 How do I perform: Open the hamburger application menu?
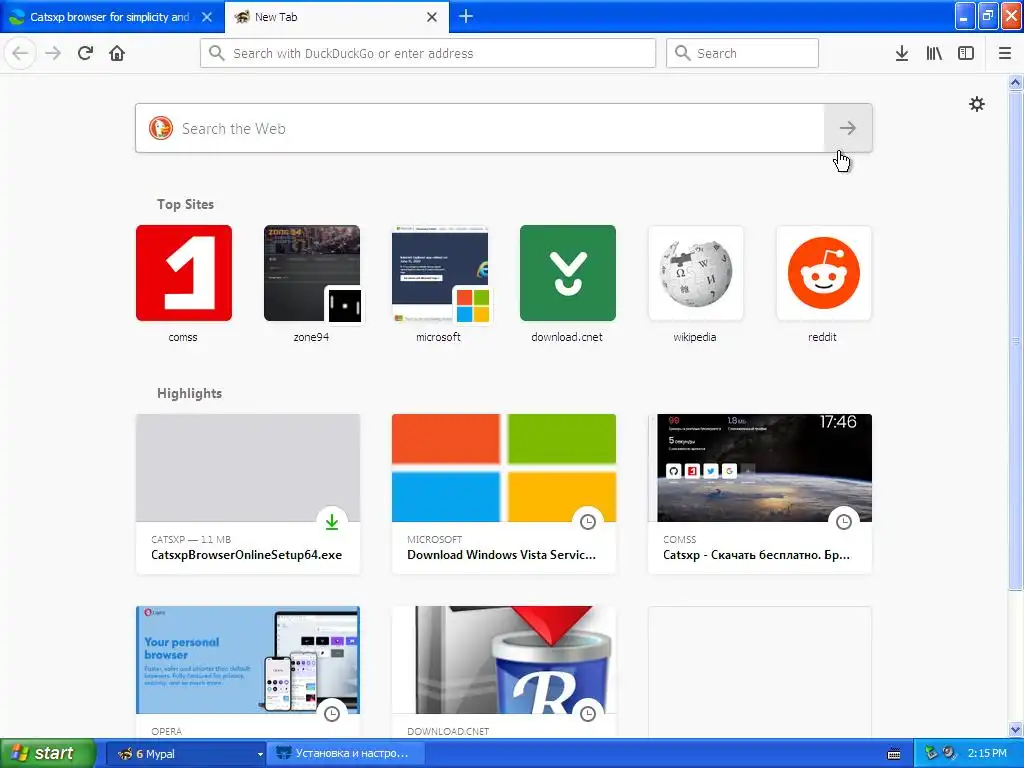tap(1005, 53)
